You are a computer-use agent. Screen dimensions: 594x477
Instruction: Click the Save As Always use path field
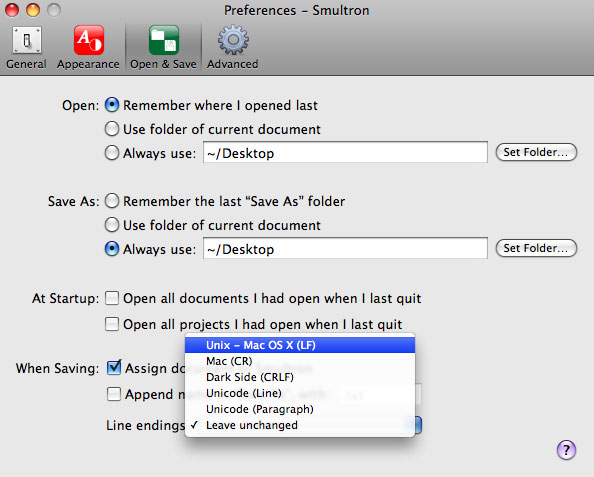pos(345,249)
